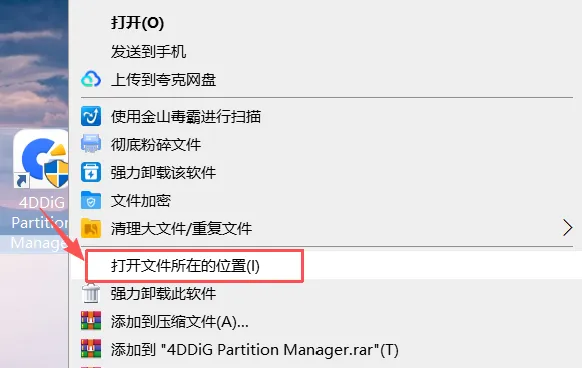The height and width of the screenshot is (368, 582).
Task: Click the yellow clean large files icon
Action: click(x=91, y=228)
